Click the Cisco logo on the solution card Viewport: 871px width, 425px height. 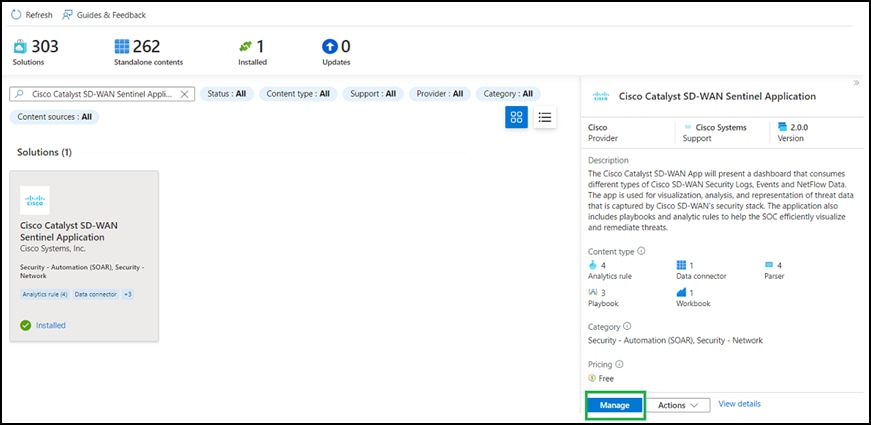(x=35, y=201)
